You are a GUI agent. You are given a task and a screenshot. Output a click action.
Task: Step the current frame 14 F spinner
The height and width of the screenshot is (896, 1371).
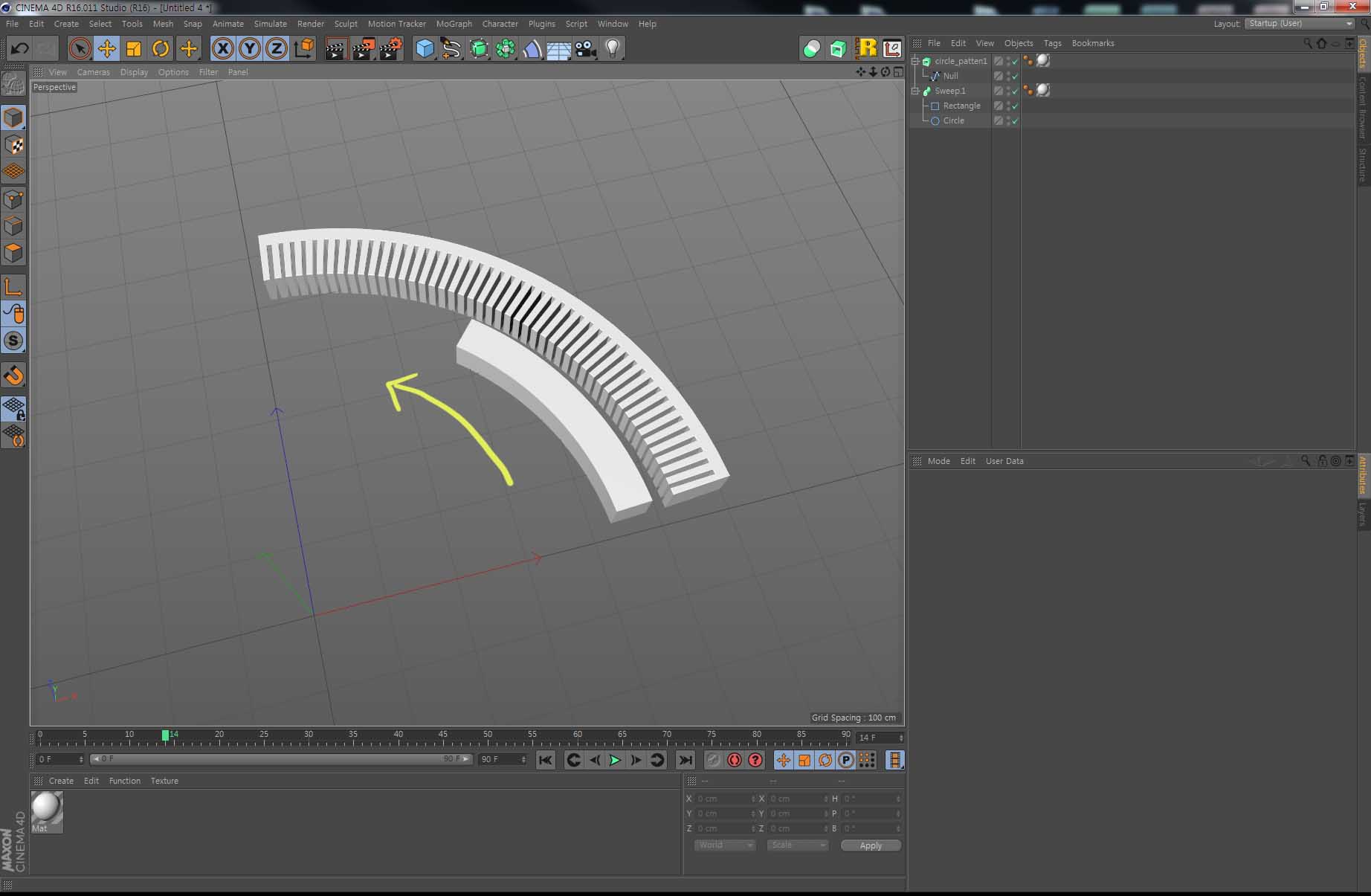901,738
